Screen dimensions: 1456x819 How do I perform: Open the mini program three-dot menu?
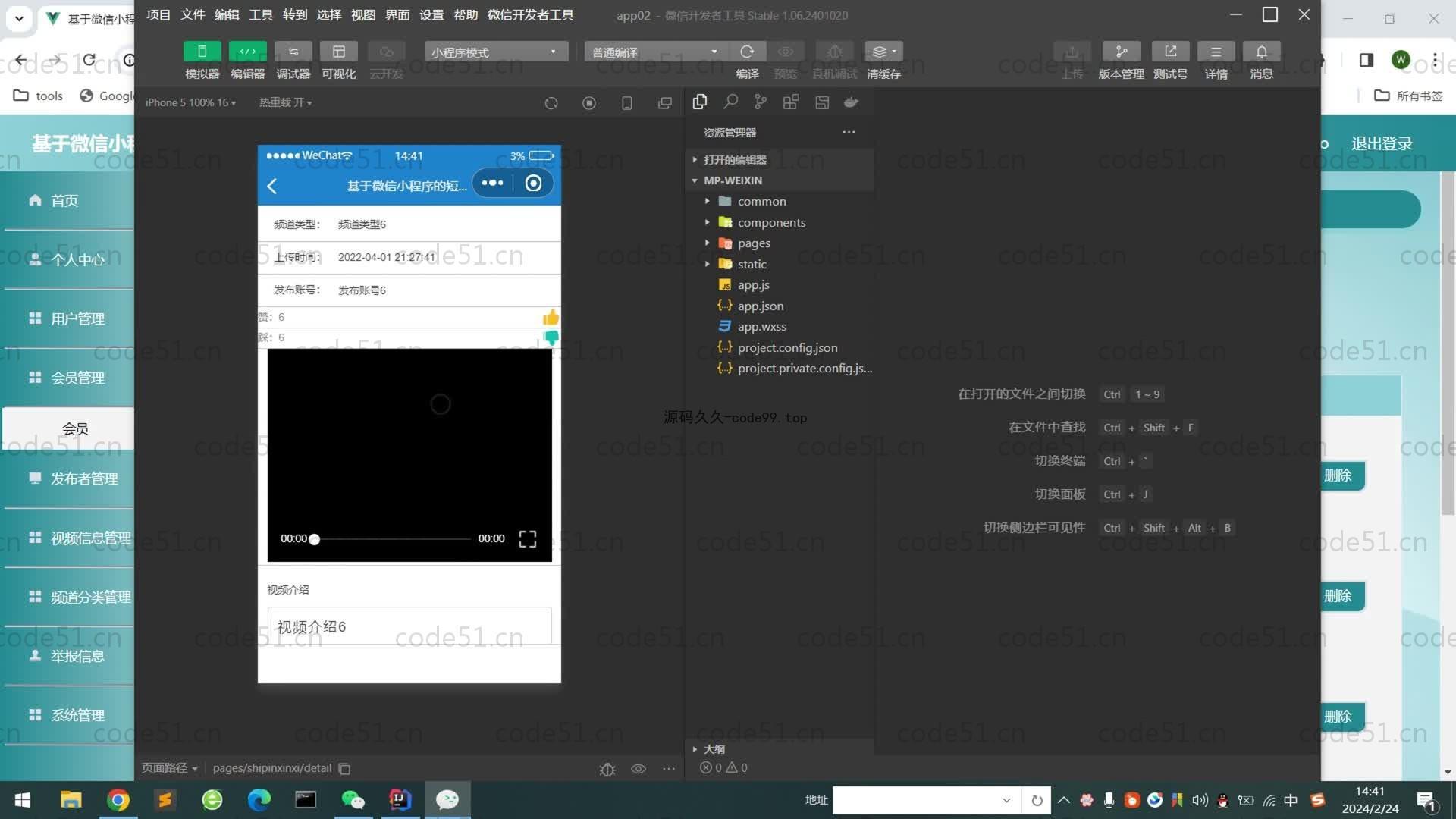coord(492,183)
